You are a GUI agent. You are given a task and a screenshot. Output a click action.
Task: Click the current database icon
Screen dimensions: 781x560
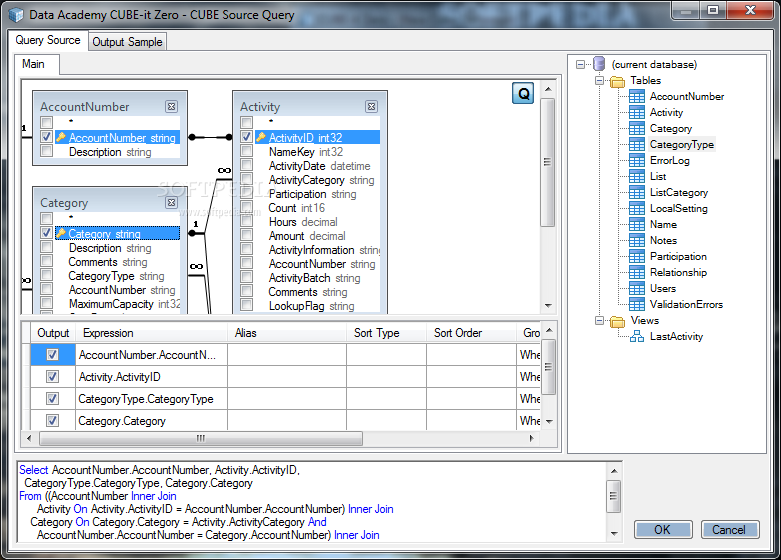click(x=599, y=64)
